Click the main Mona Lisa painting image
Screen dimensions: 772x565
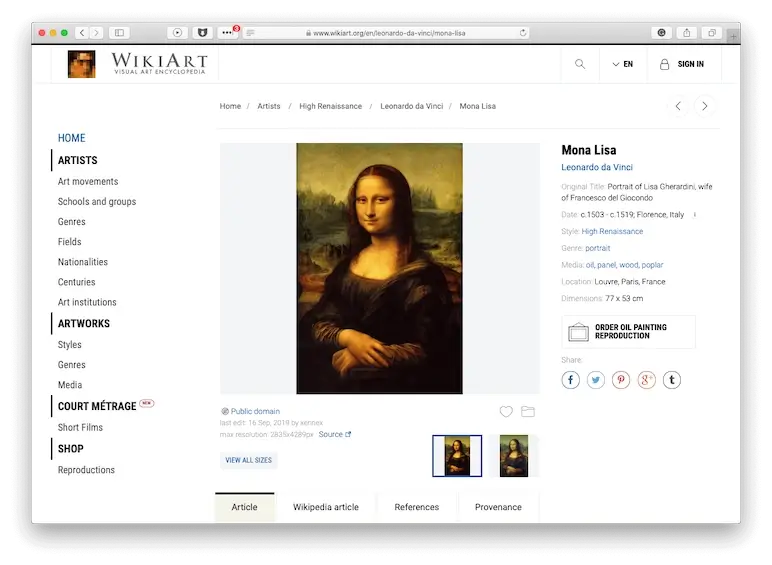[x=379, y=268]
